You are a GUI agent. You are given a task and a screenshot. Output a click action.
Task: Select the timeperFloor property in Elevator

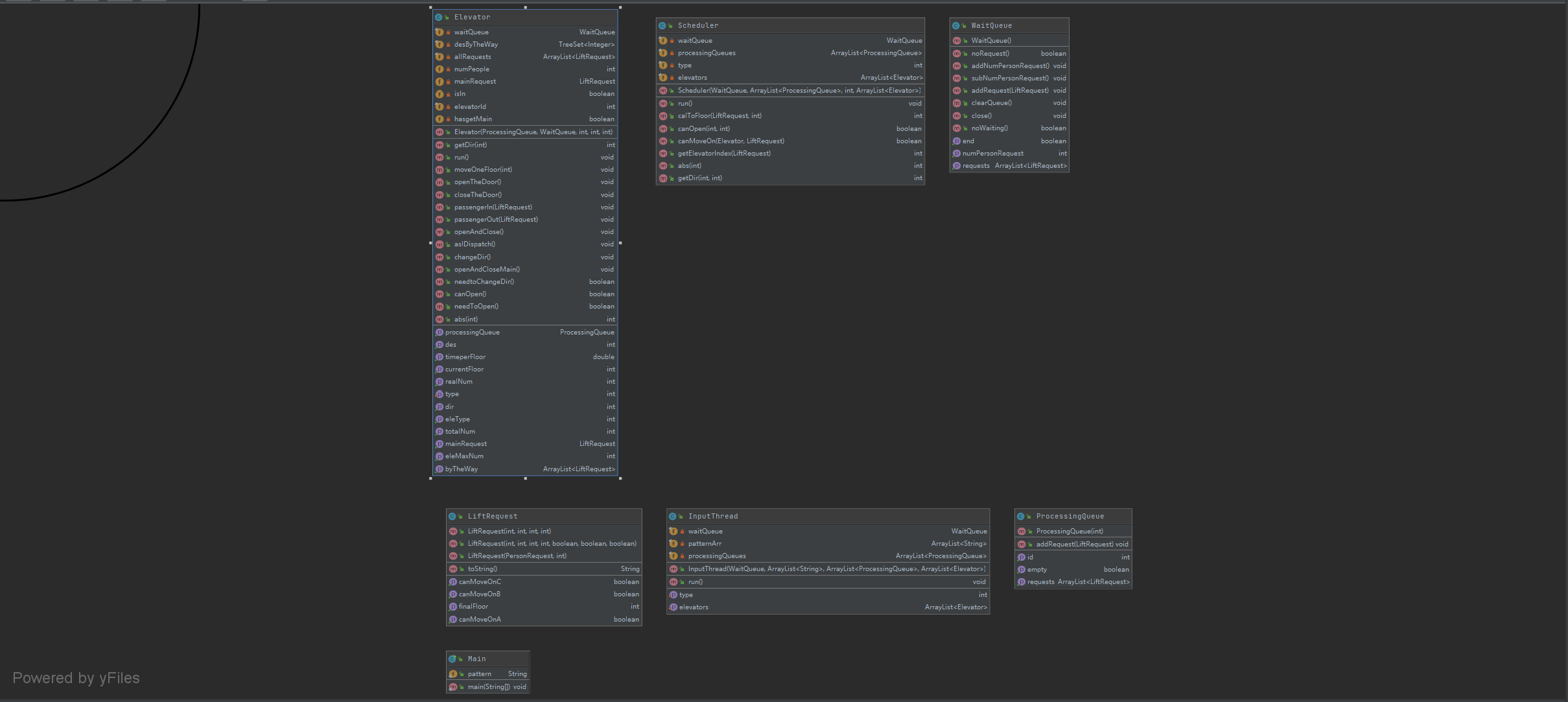coord(465,357)
